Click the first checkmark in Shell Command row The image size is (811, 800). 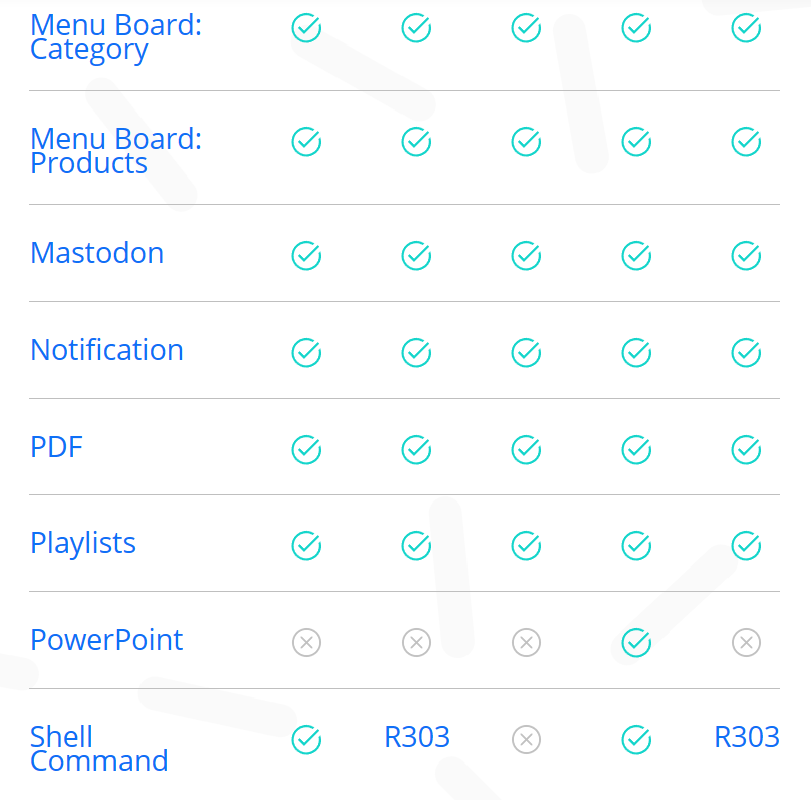(x=306, y=739)
